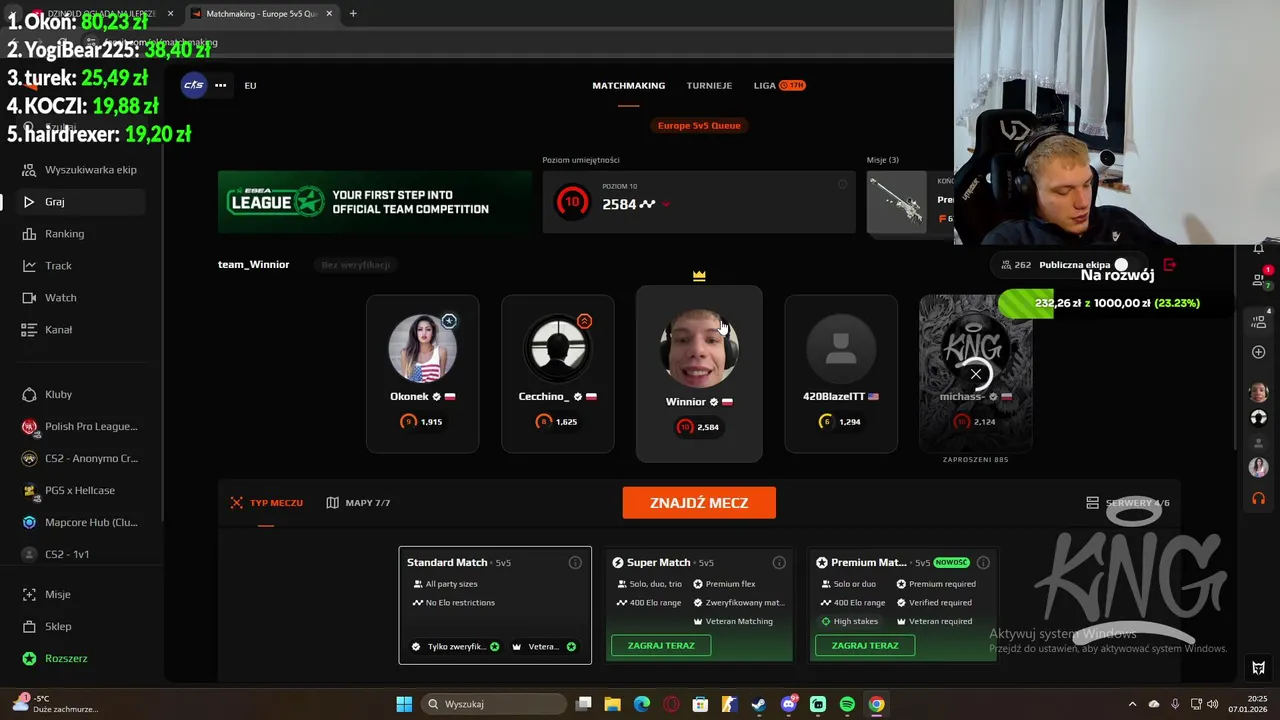Expand the Poziom 10 Elo 2584 card

pyautogui.click(x=699, y=202)
